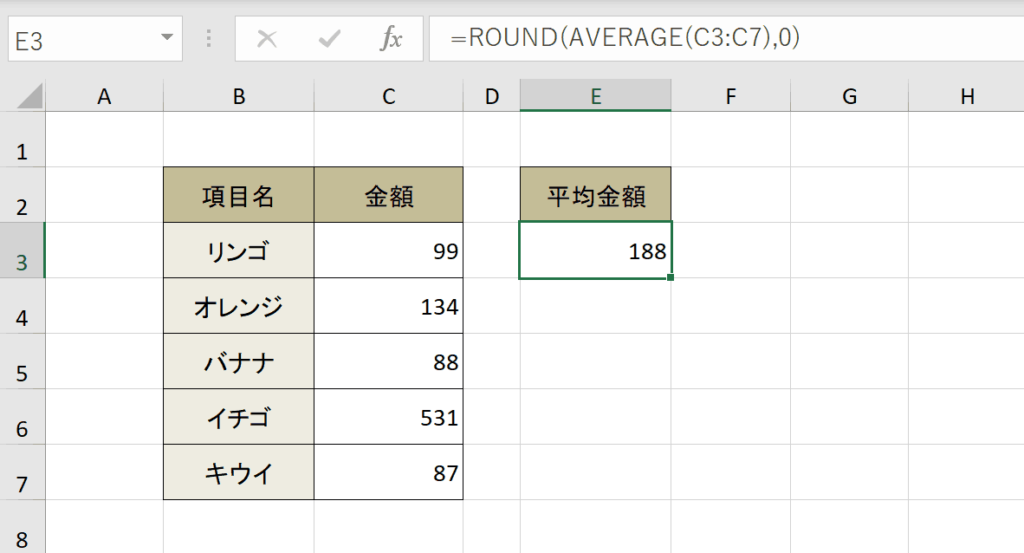This screenshot has height=553, width=1024.
Task: Select row 3 header
Action: [22, 250]
